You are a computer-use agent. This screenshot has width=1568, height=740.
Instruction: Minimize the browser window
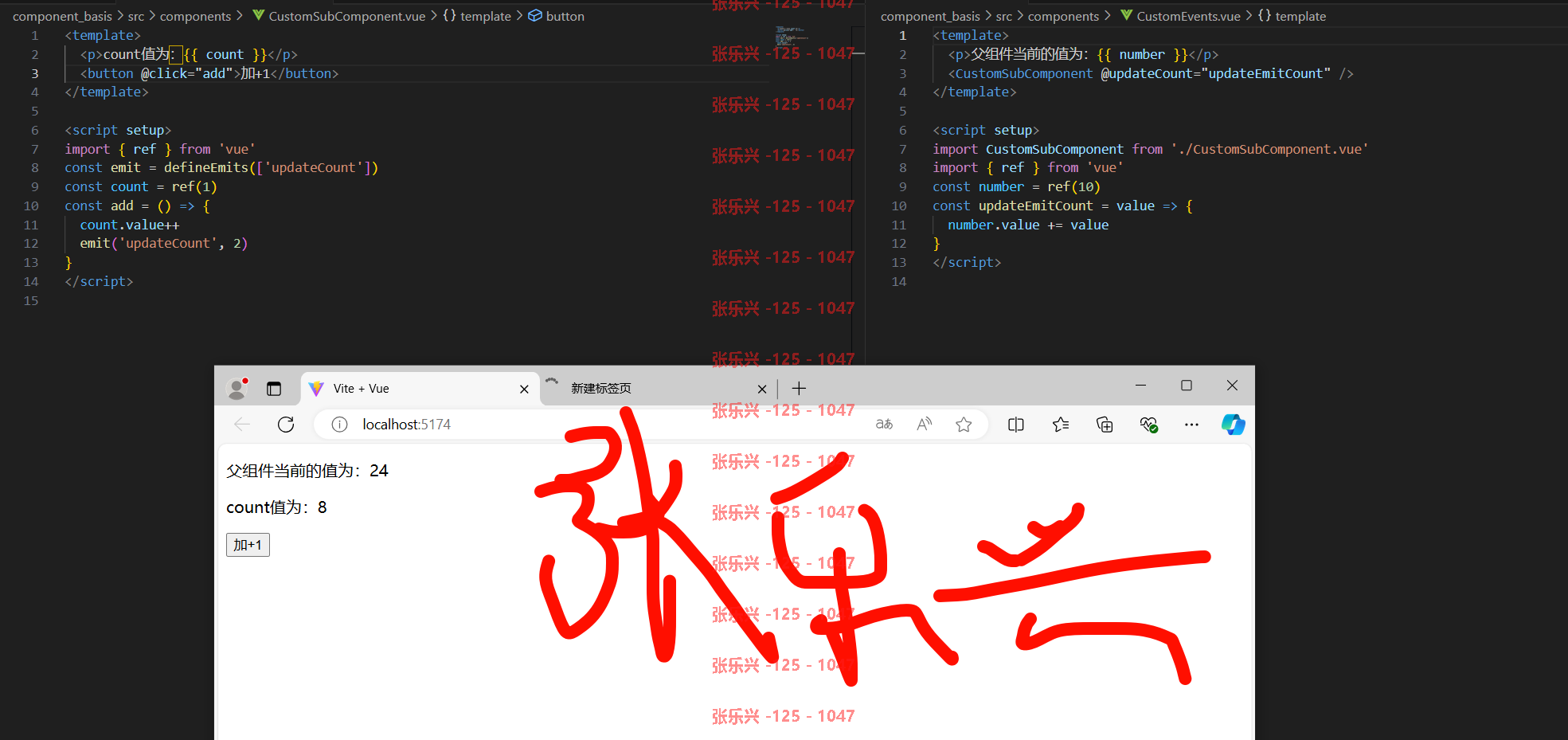[1140, 386]
